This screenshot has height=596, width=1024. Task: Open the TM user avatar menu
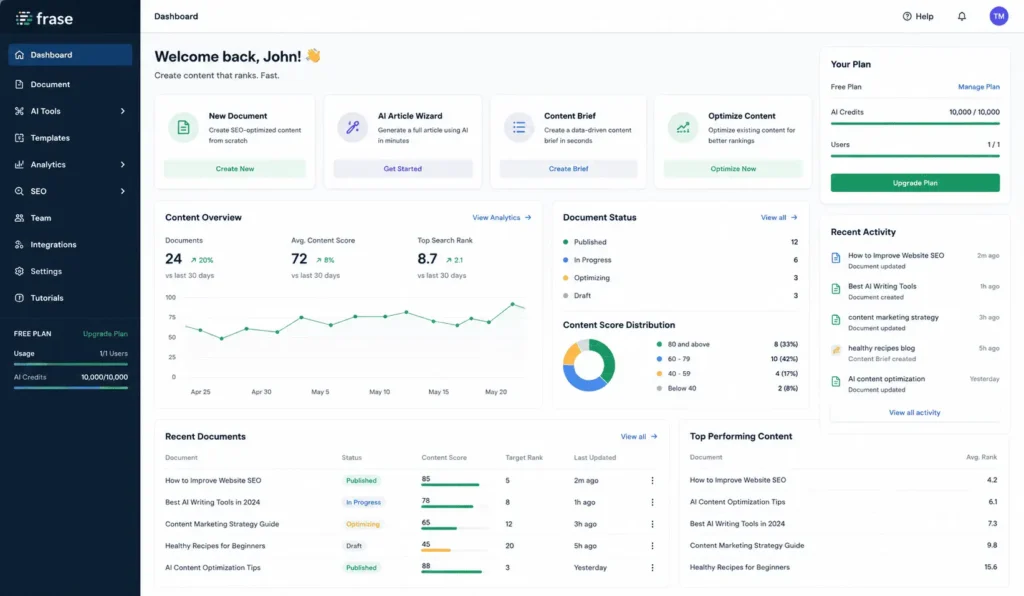tap(999, 16)
